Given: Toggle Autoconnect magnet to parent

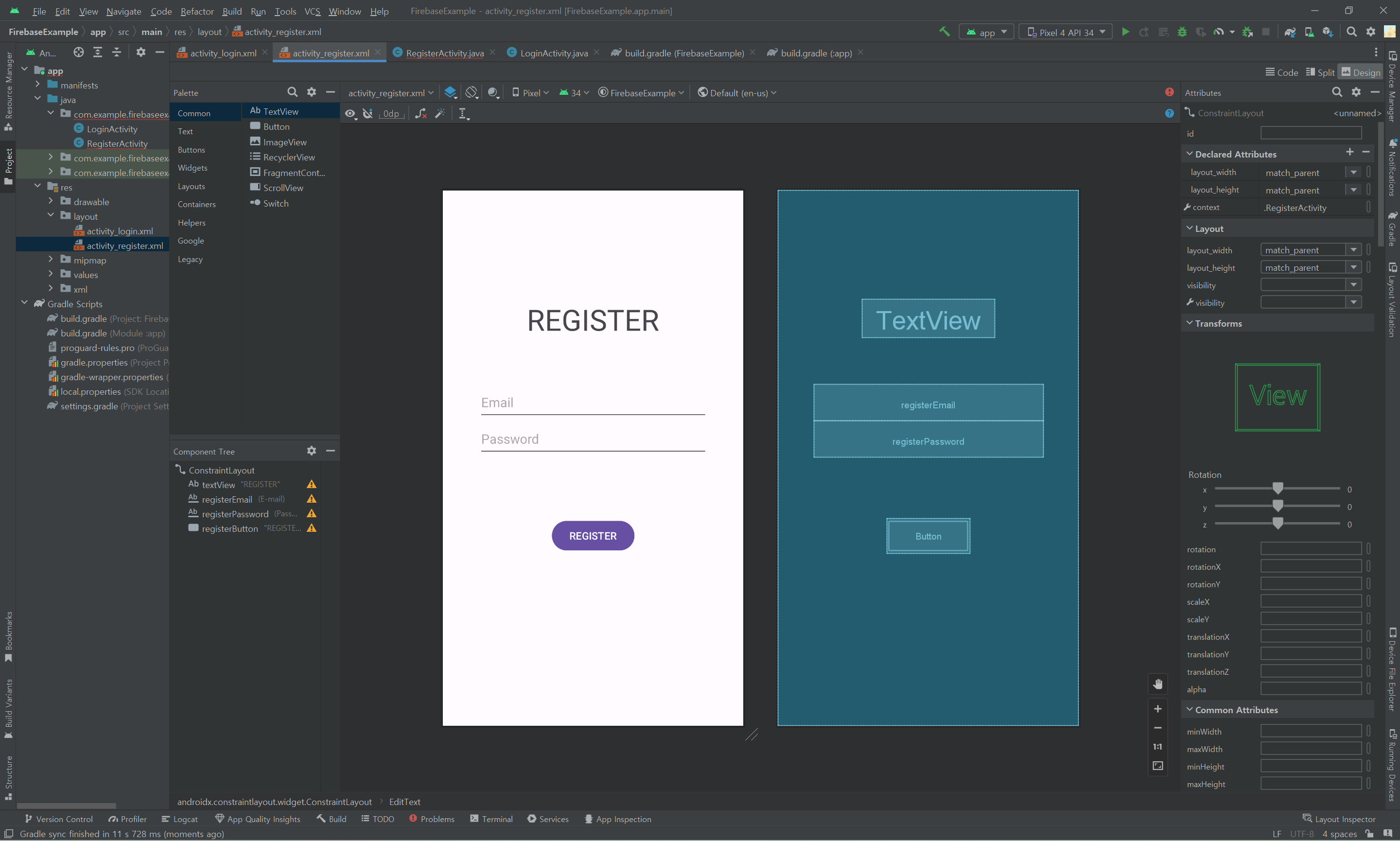Looking at the screenshot, I should click(367, 113).
